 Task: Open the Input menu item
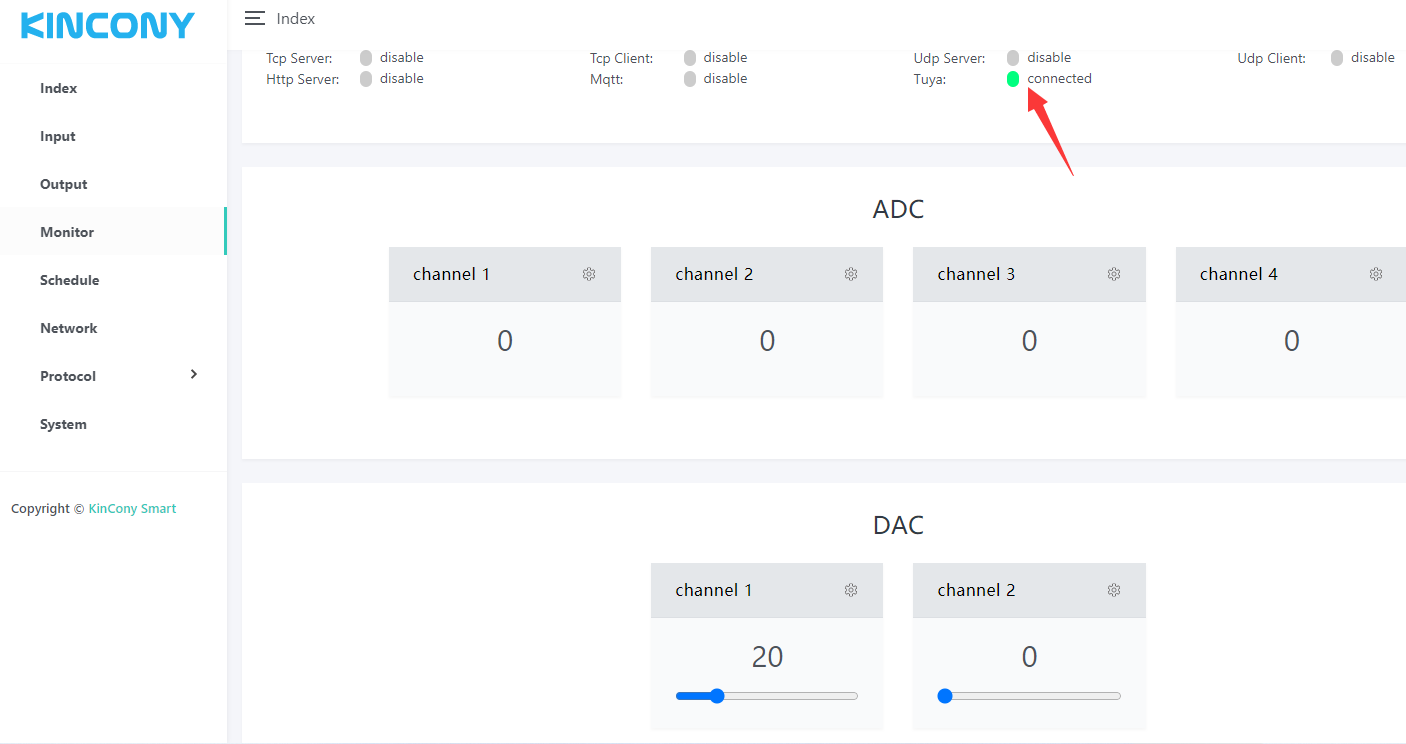(x=58, y=136)
